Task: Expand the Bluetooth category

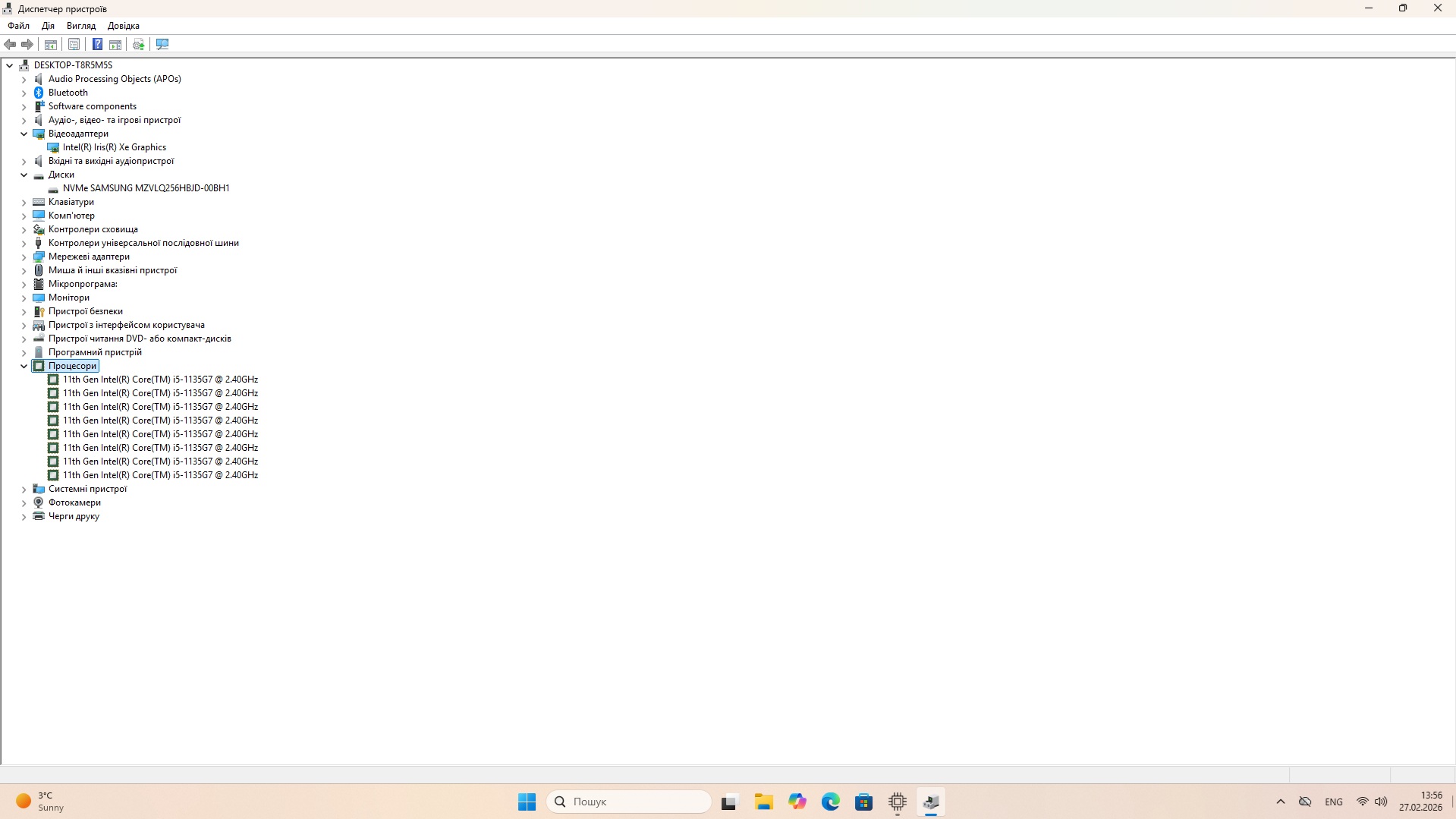Action: pos(24,93)
